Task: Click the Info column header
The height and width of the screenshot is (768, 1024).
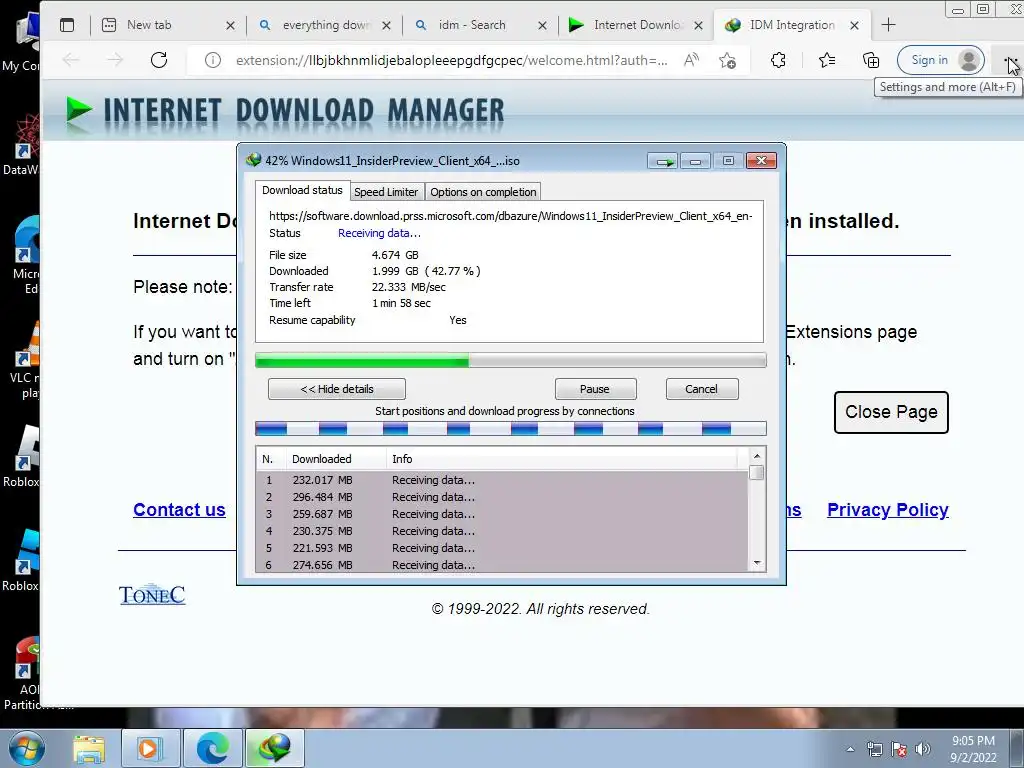Action: point(562,459)
